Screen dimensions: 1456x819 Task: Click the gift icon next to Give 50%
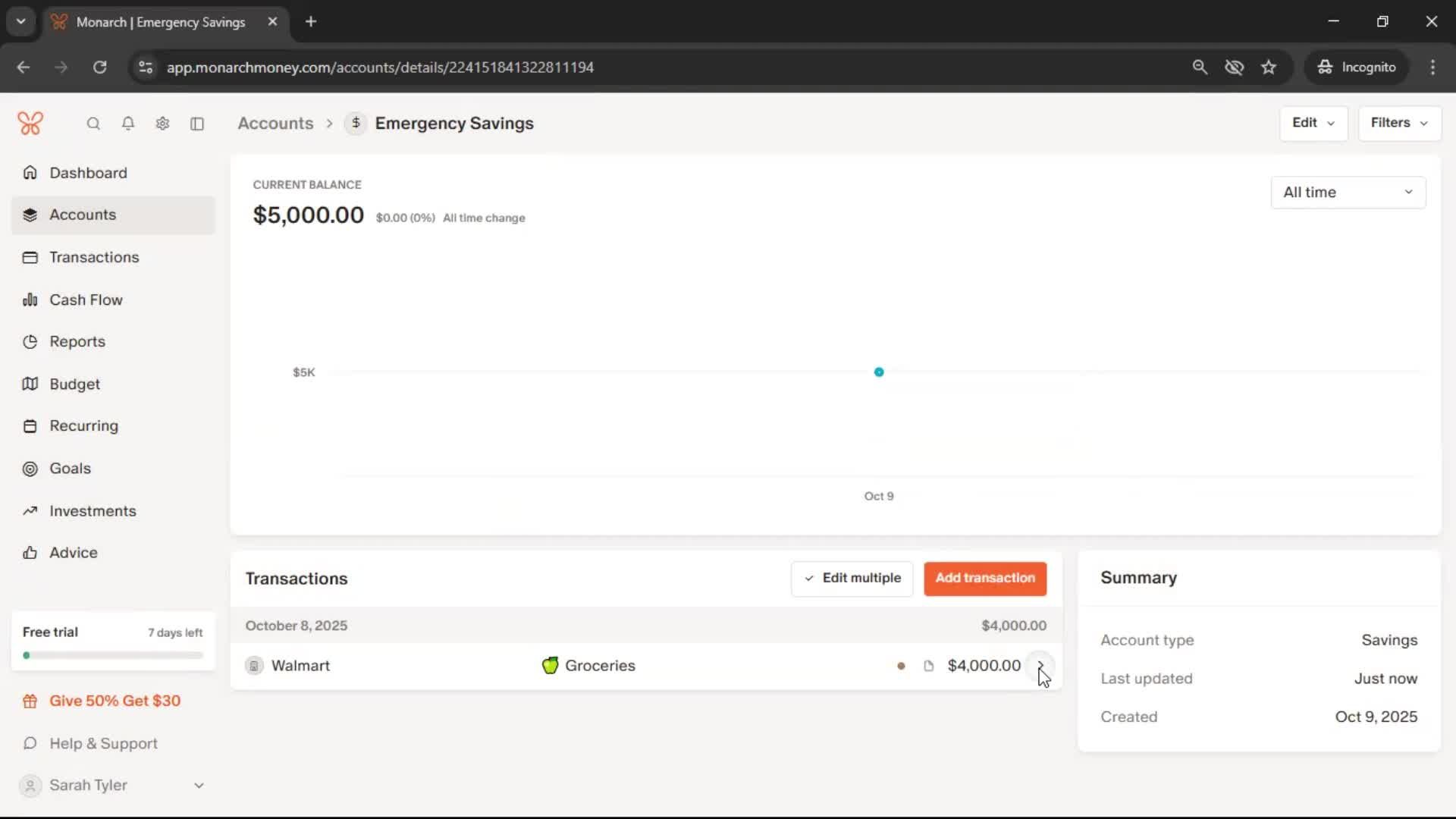[x=30, y=701]
